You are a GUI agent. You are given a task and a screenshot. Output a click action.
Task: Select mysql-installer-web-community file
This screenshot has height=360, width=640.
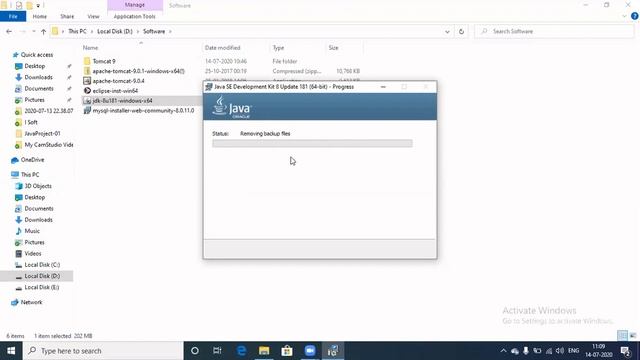click(143, 111)
